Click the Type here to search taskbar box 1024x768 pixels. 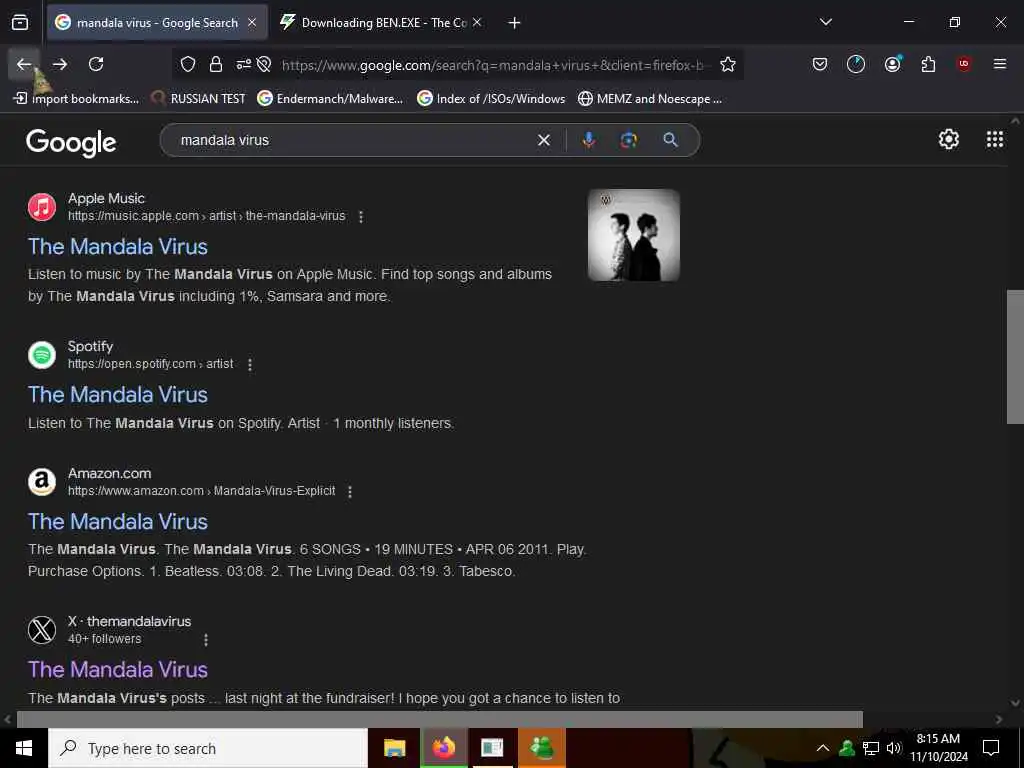pyautogui.click(x=208, y=748)
